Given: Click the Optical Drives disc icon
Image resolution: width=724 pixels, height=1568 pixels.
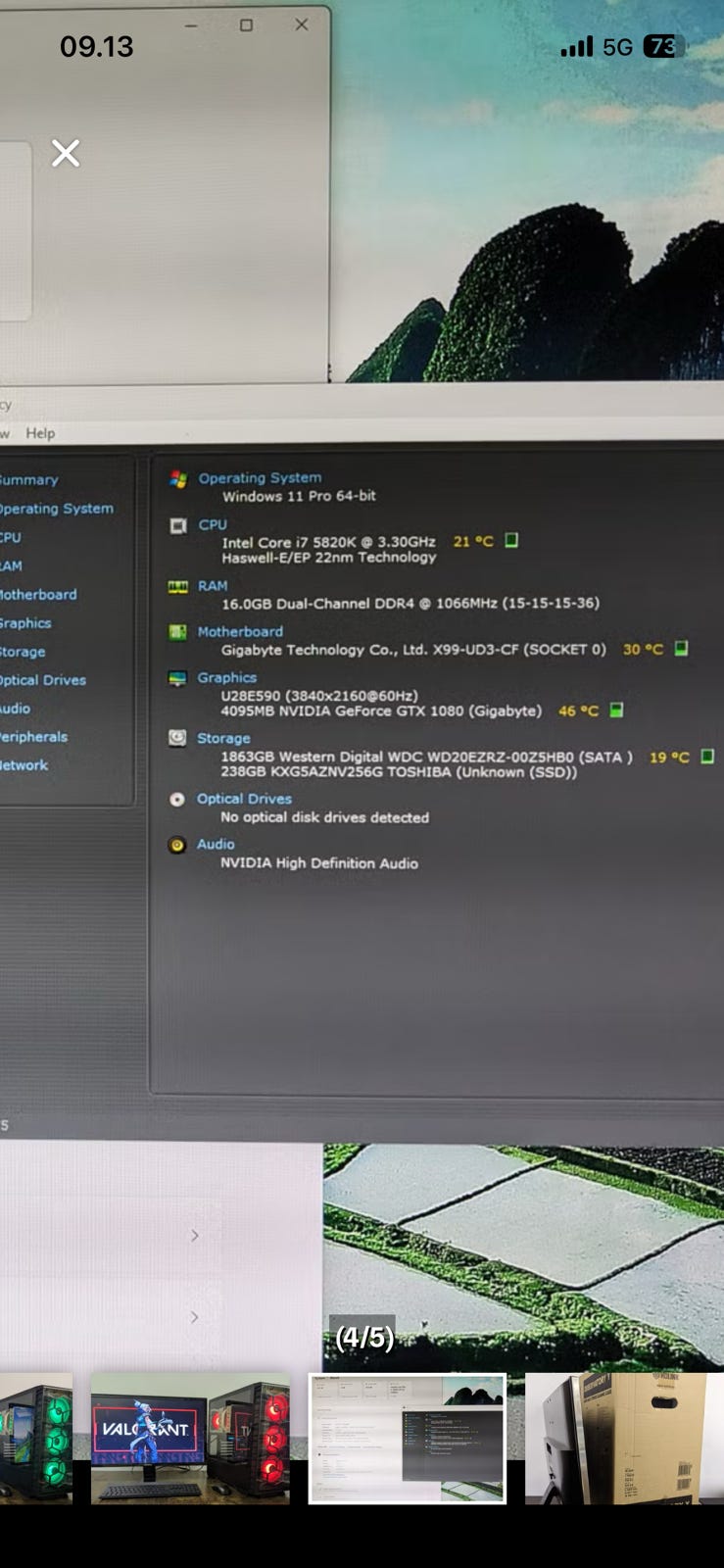Looking at the screenshot, I should [x=177, y=799].
